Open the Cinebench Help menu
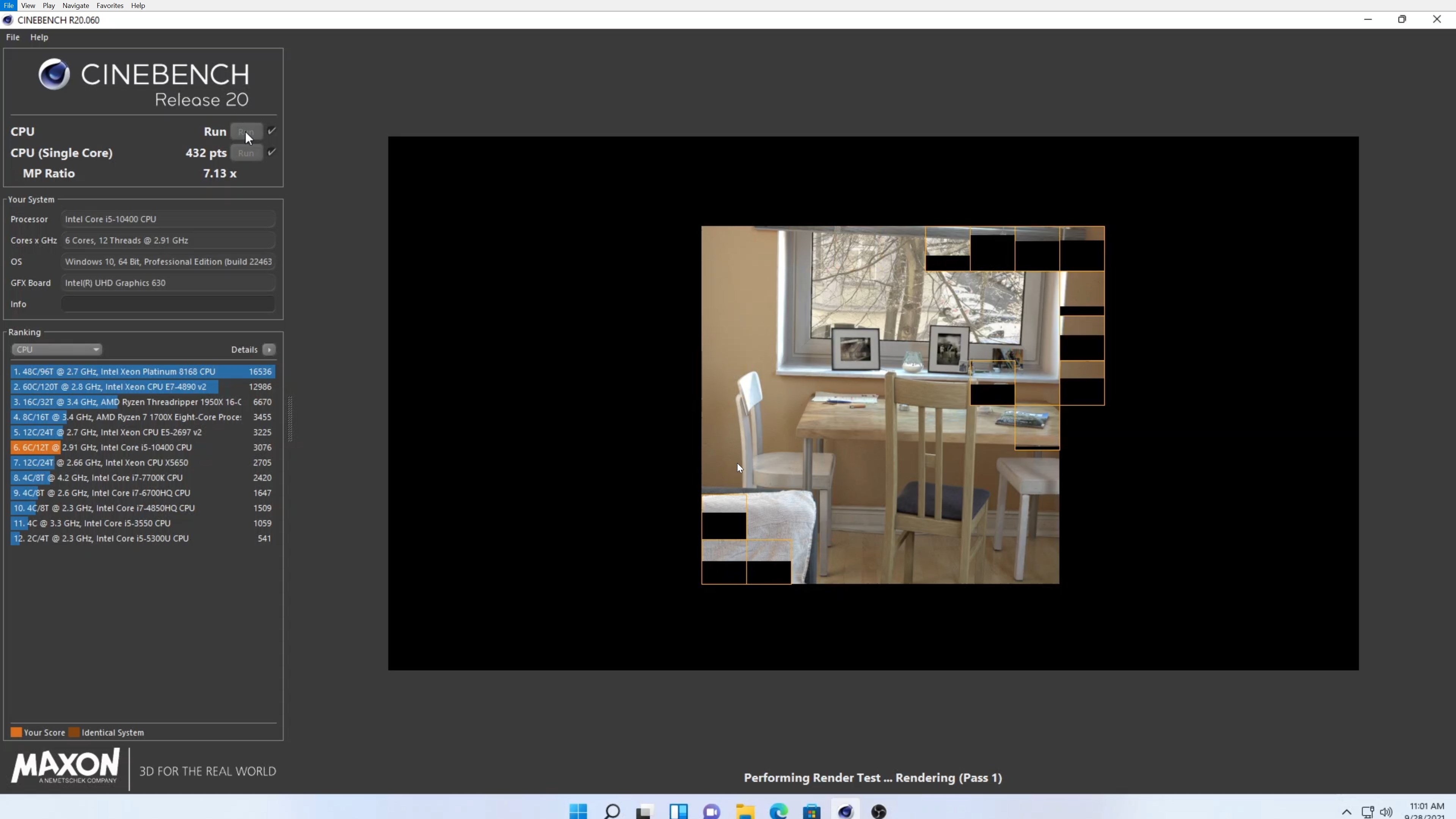The height and width of the screenshot is (819, 1456). pos(39,37)
